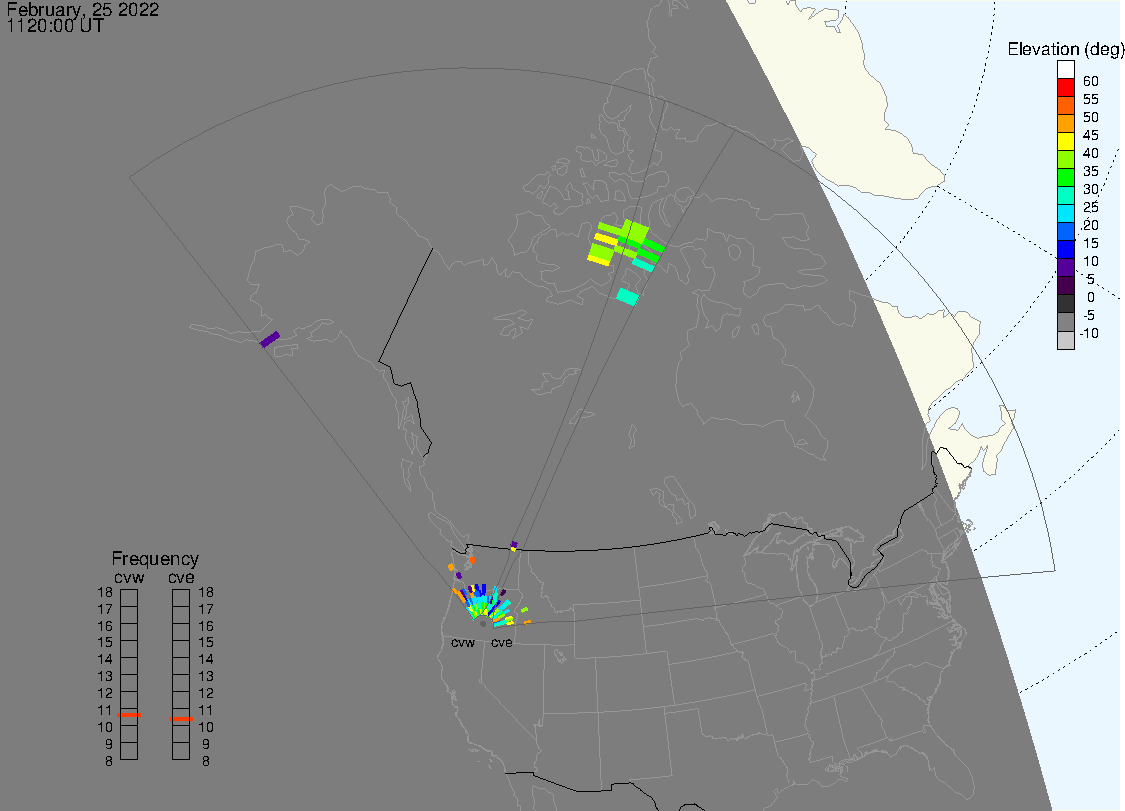Click the purple scatter patch over the Alaska Peninsula

tap(270, 339)
